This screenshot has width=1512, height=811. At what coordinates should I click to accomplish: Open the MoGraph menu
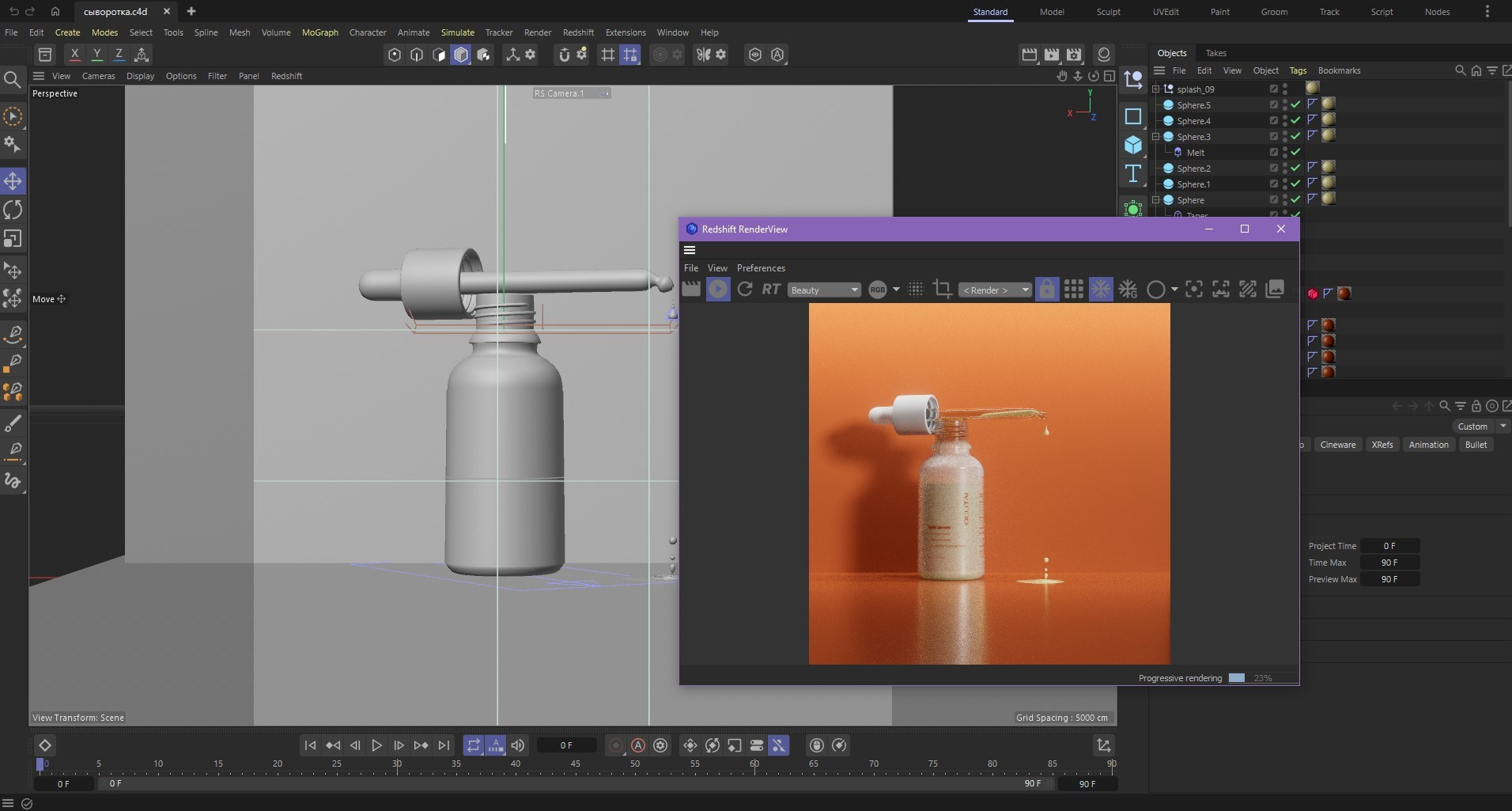[x=319, y=32]
